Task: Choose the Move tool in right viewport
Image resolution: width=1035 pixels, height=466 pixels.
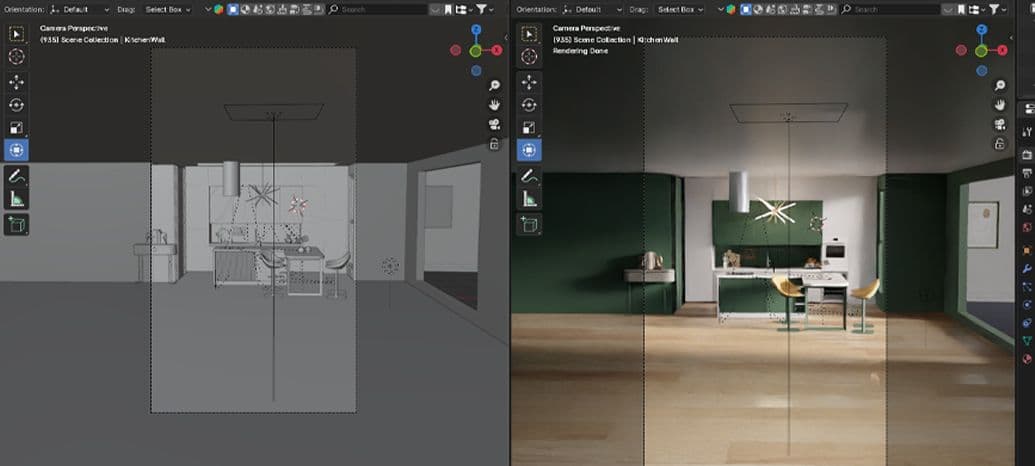Action: coord(529,83)
